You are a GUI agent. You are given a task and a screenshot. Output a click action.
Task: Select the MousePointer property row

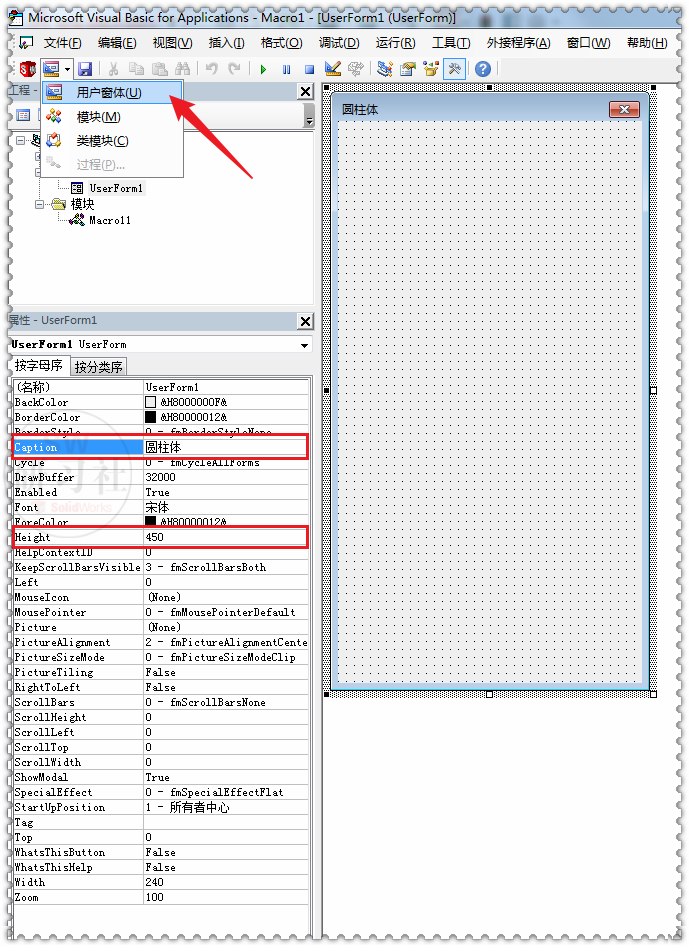161,612
